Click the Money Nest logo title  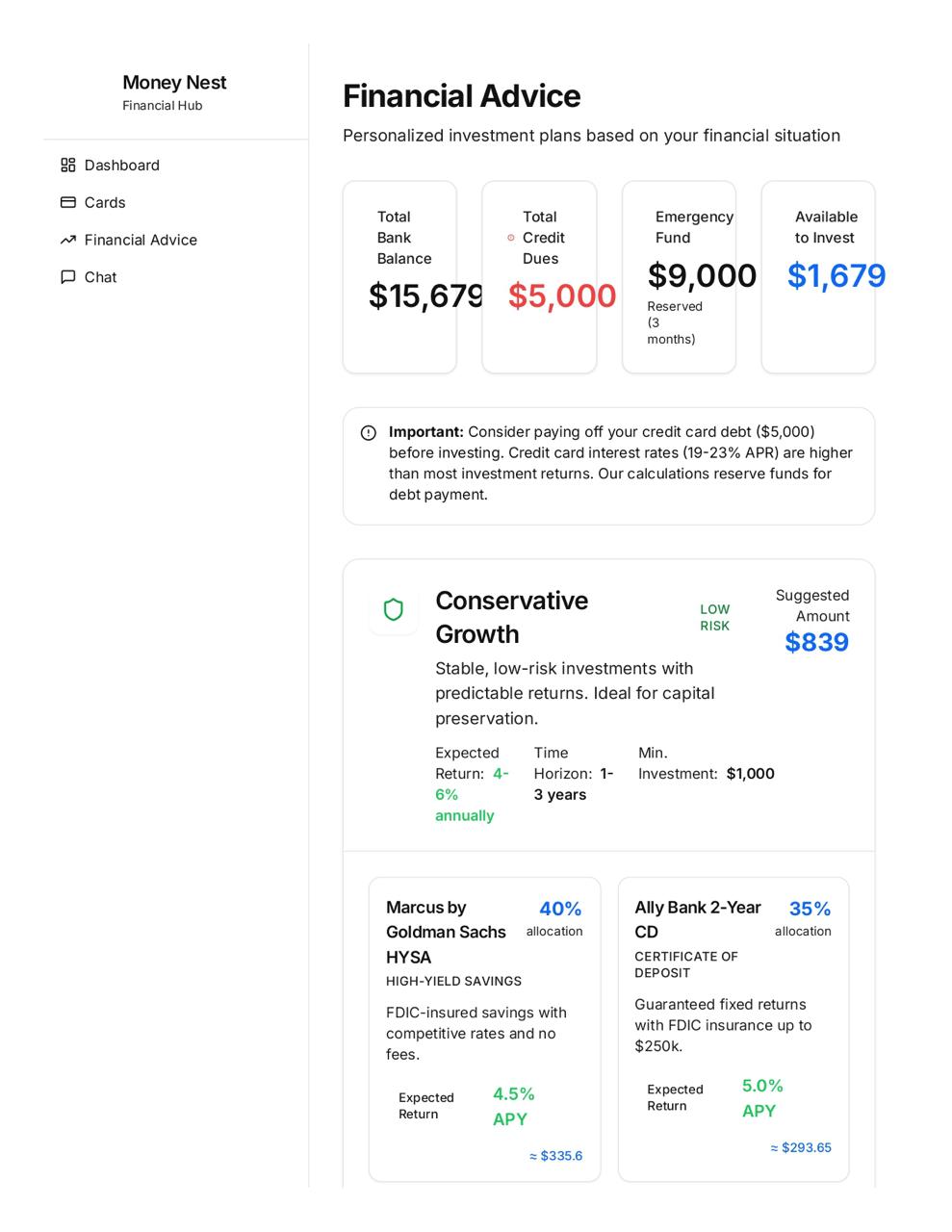pos(174,83)
